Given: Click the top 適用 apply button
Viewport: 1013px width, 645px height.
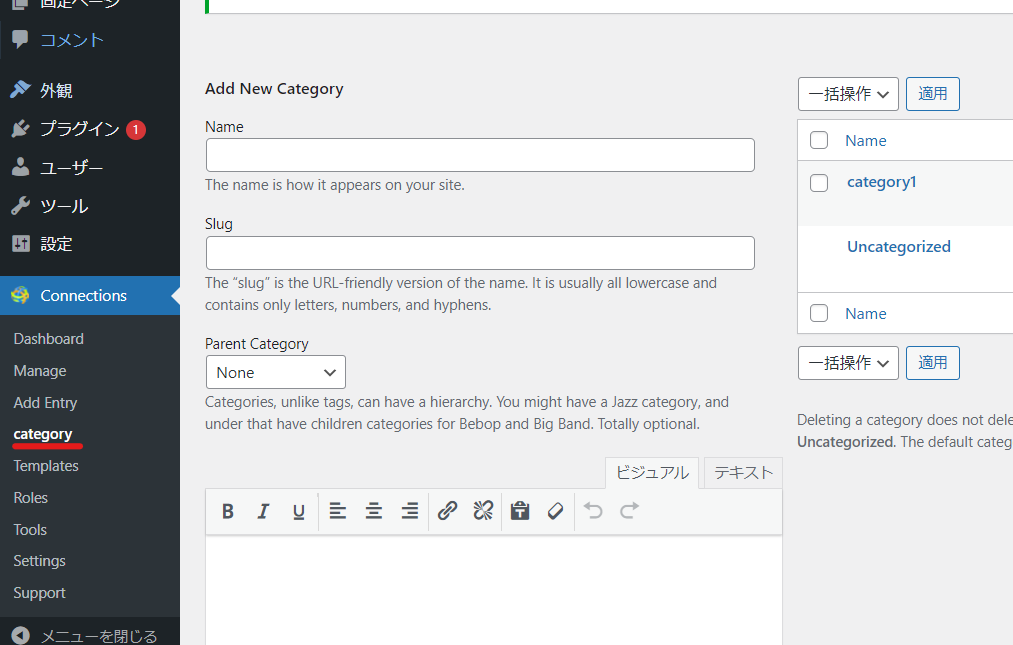Looking at the screenshot, I should point(932,94).
